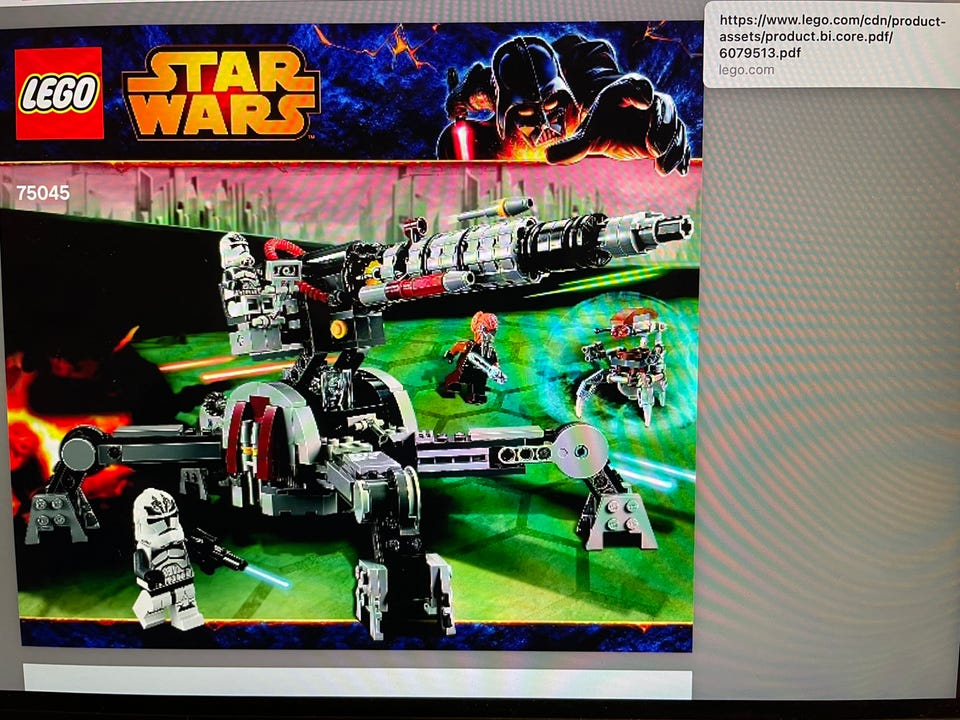This screenshot has width=960, height=720.
Task: Click the red LEGO logo
Action: point(59,93)
